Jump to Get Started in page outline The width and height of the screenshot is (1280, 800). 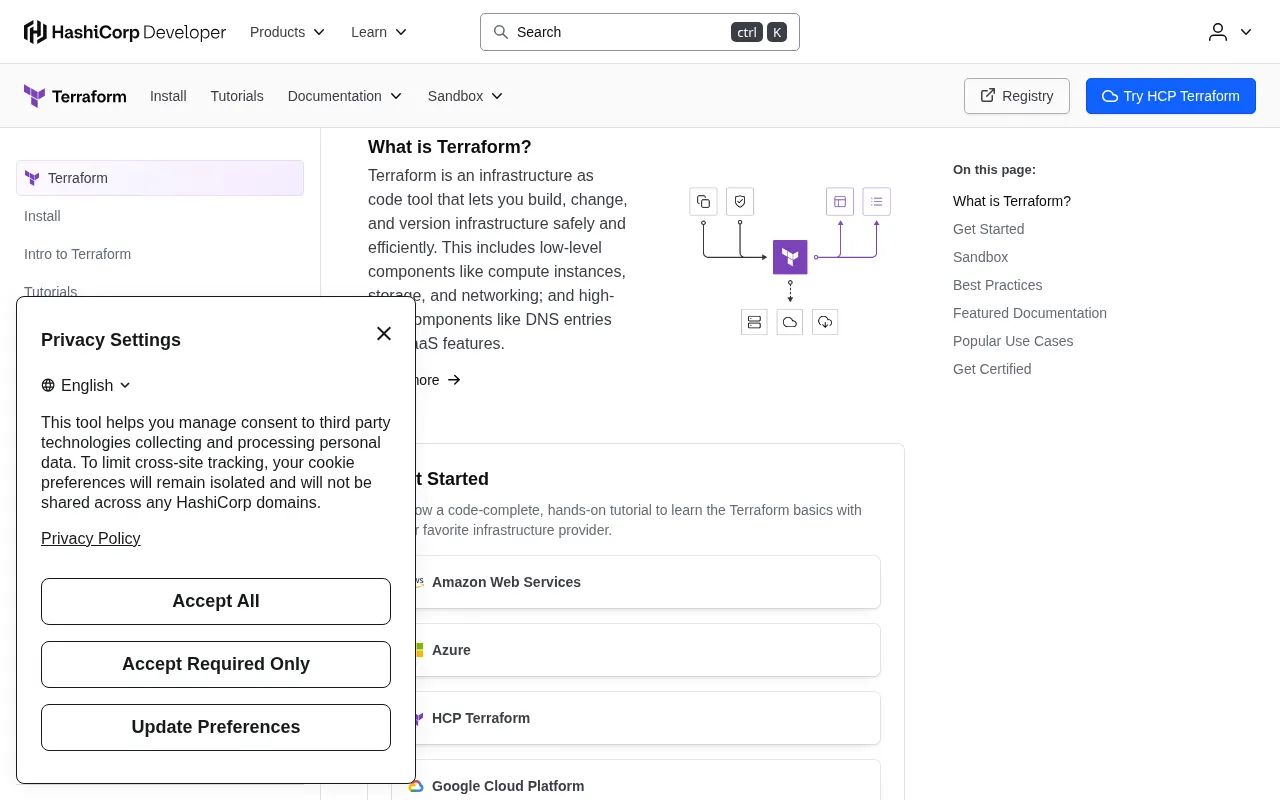click(x=988, y=229)
